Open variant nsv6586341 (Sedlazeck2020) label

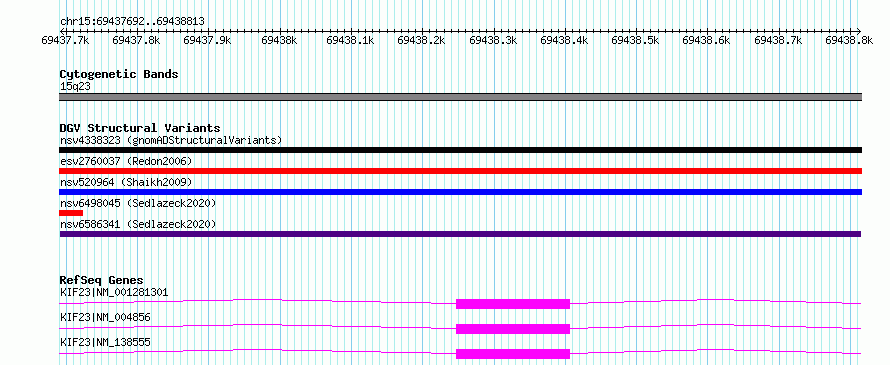pyautogui.click(x=138, y=224)
